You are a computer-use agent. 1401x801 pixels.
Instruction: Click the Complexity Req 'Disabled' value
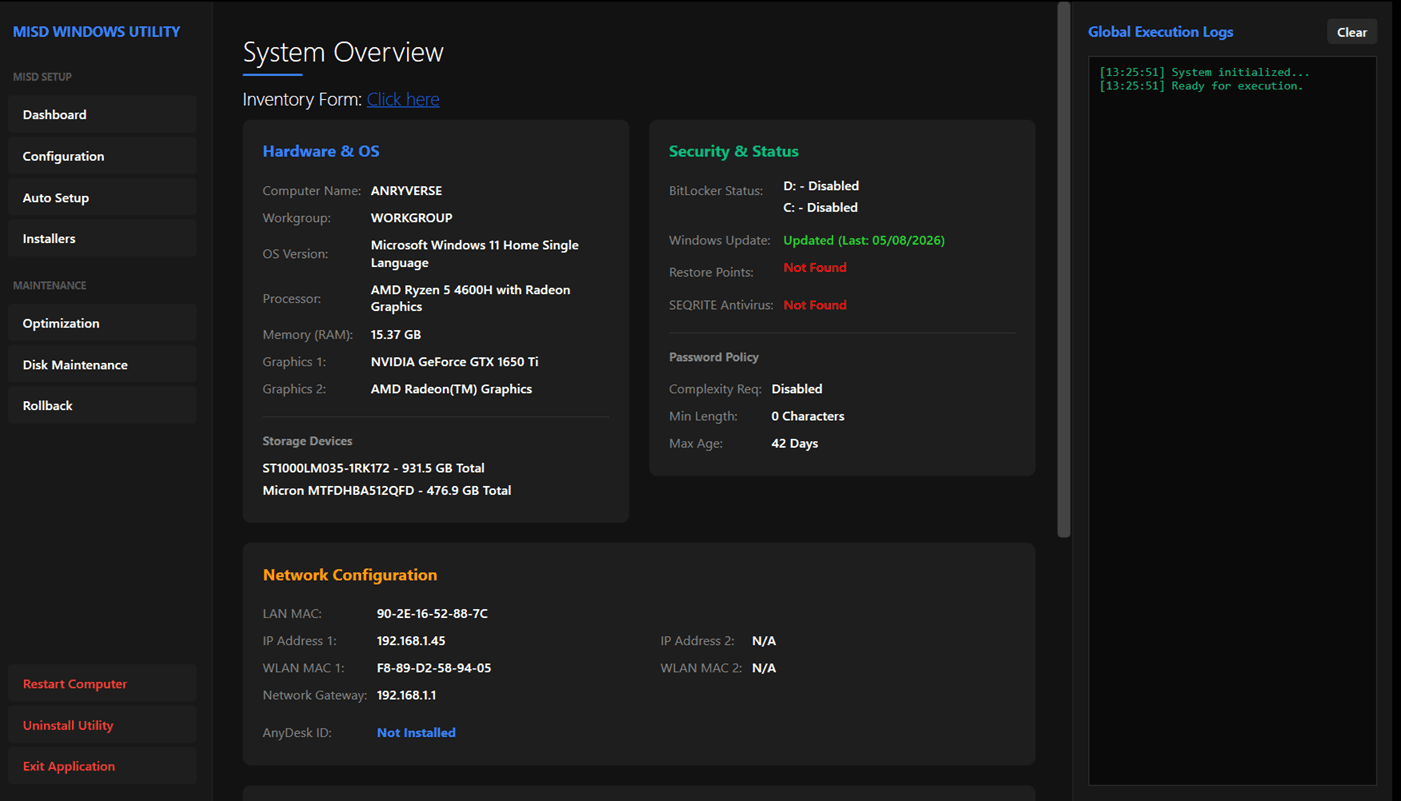point(797,389)
